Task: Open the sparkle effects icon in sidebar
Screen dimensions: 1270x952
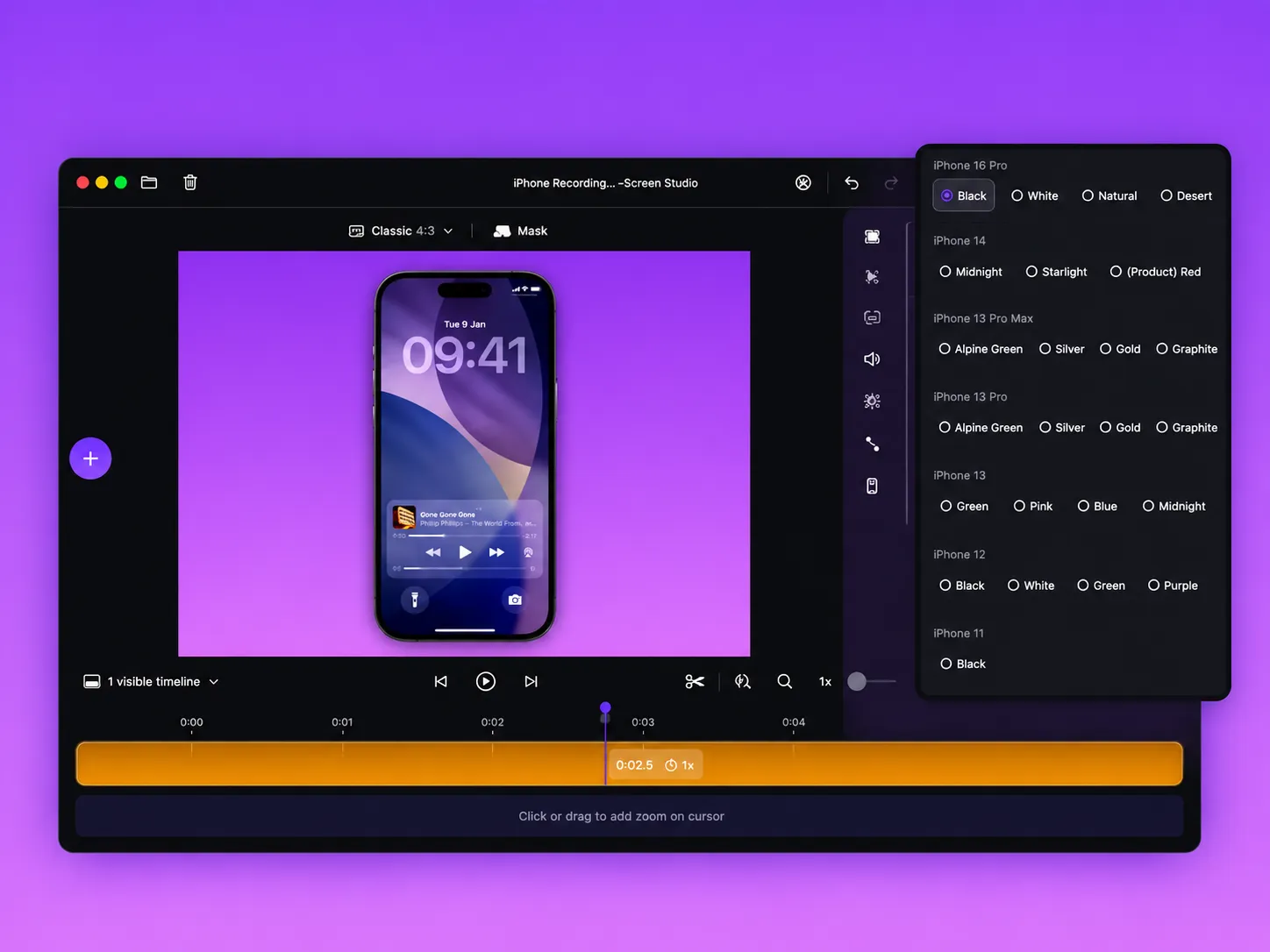Action: [x=872, y=401]
